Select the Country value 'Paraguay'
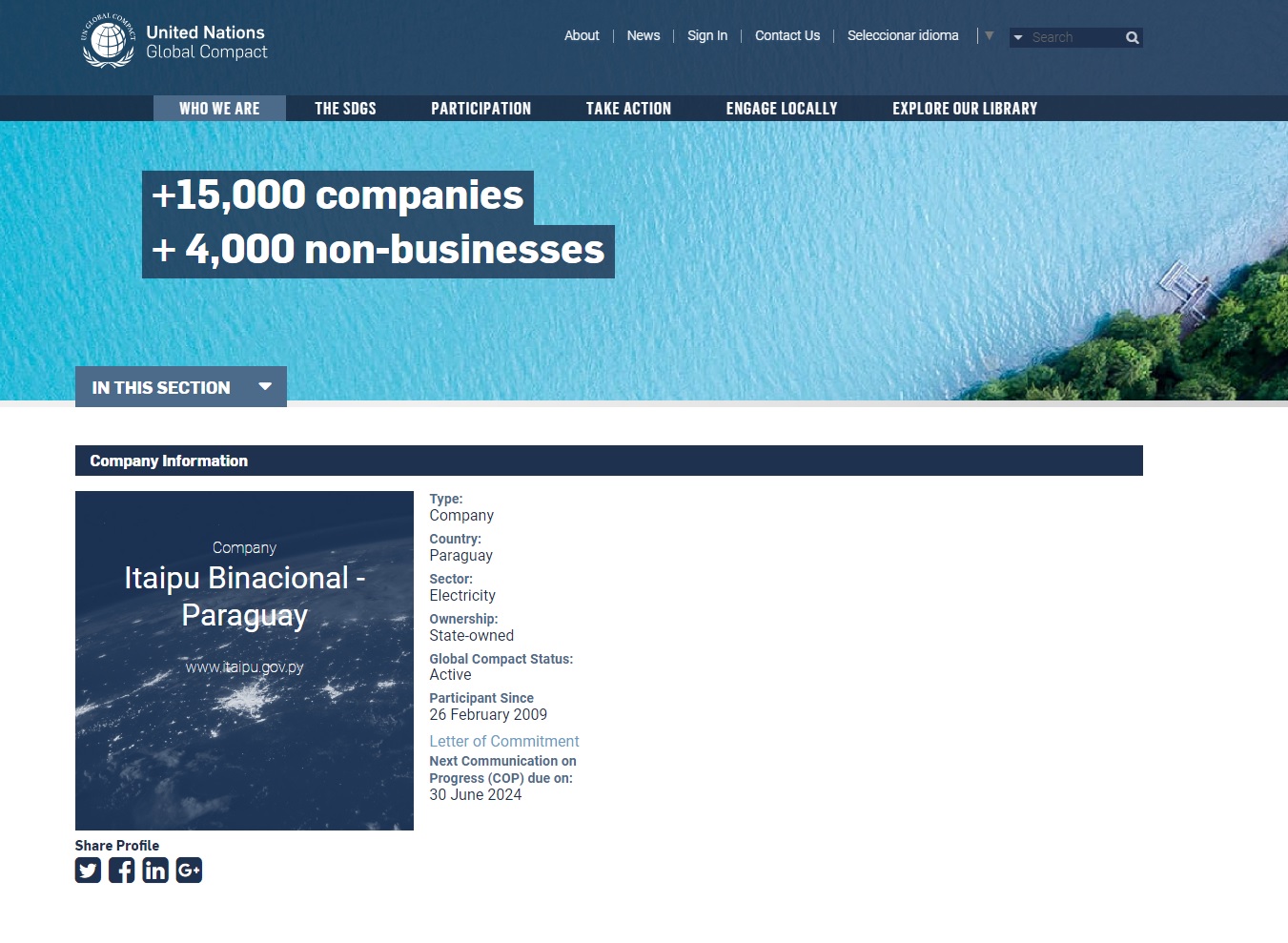The width and height of the screenshot is (1288, 943). tap(461, 556)
